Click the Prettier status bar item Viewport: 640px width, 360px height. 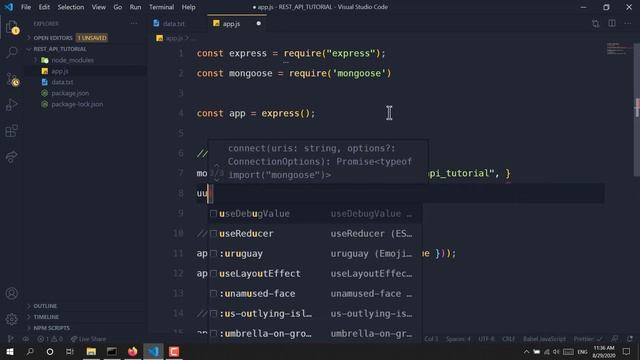tap(588, 339)
